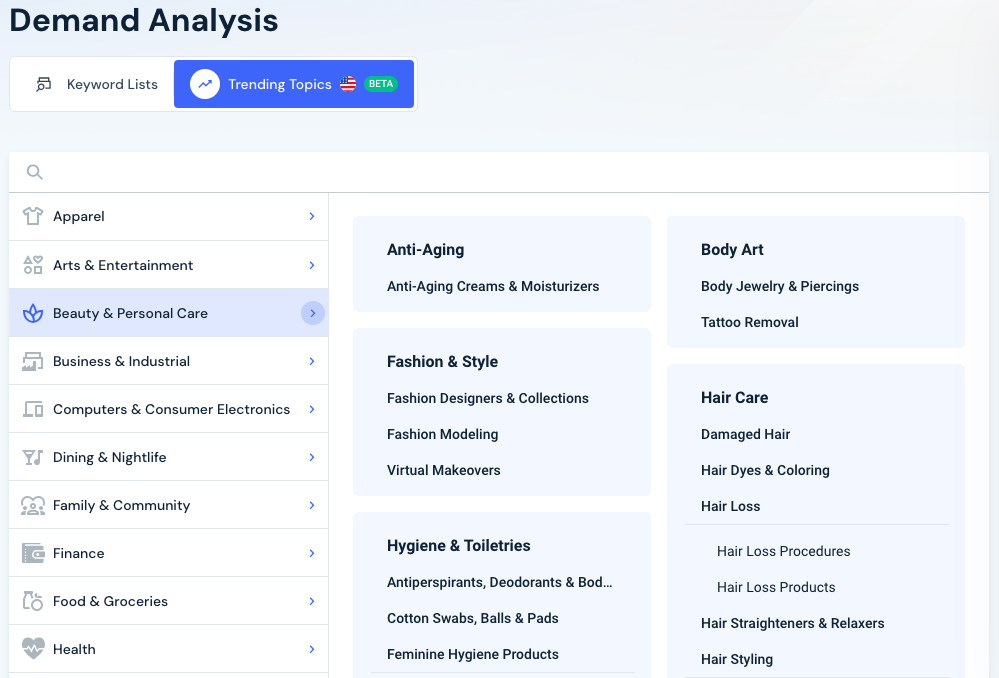Click the Beauty & Personal Care lotus icon

[x=32, y=313]
